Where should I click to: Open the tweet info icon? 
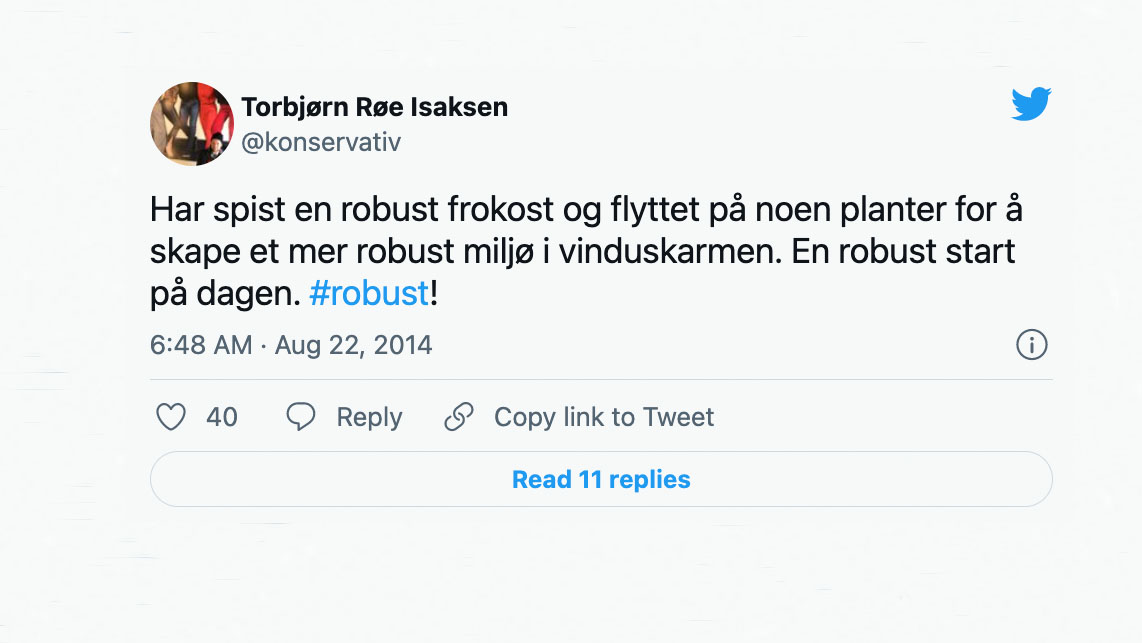(x=1031, y=345)
